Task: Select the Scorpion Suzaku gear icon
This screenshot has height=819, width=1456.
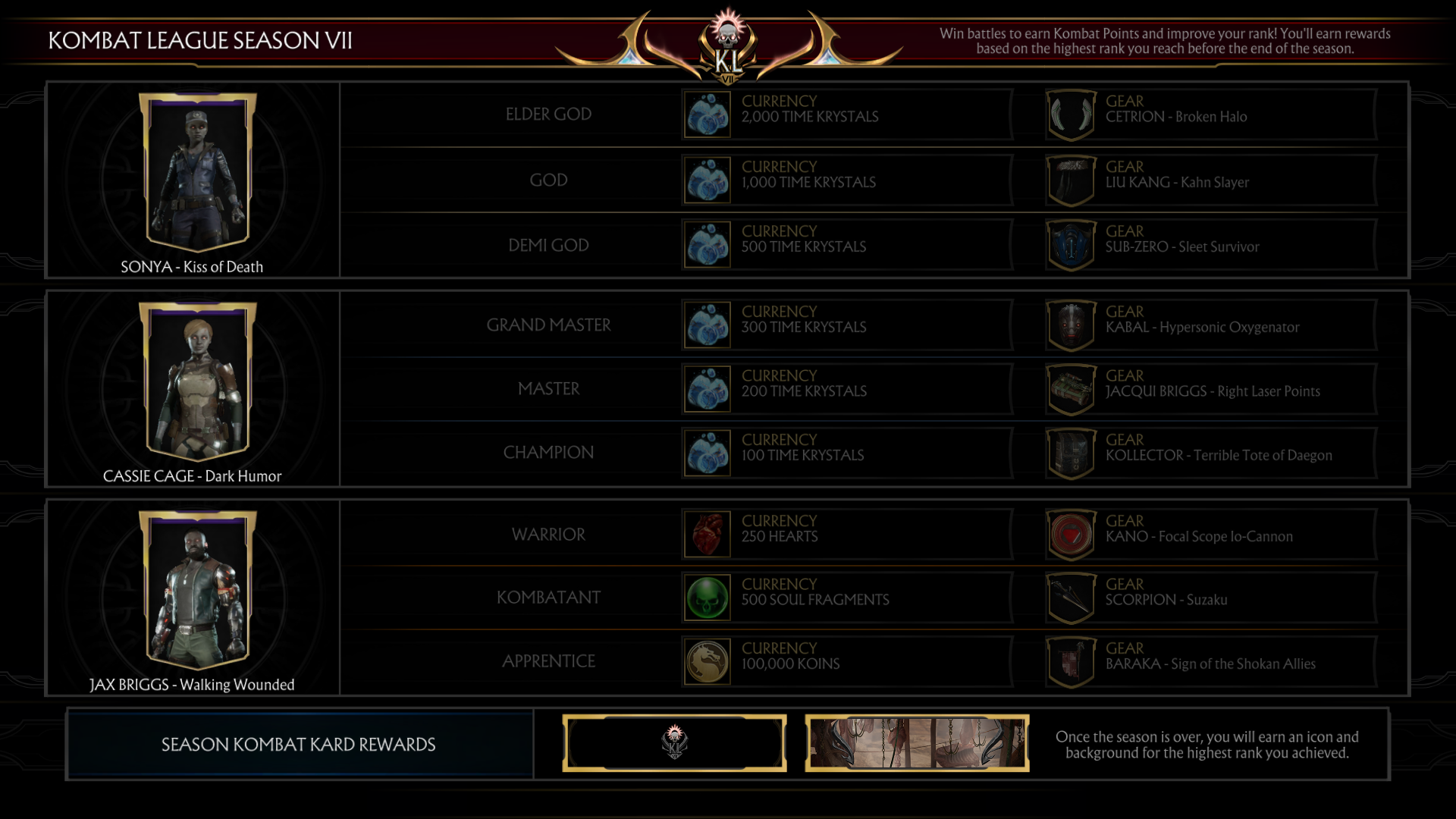Action: click(x=1071, y=598)
